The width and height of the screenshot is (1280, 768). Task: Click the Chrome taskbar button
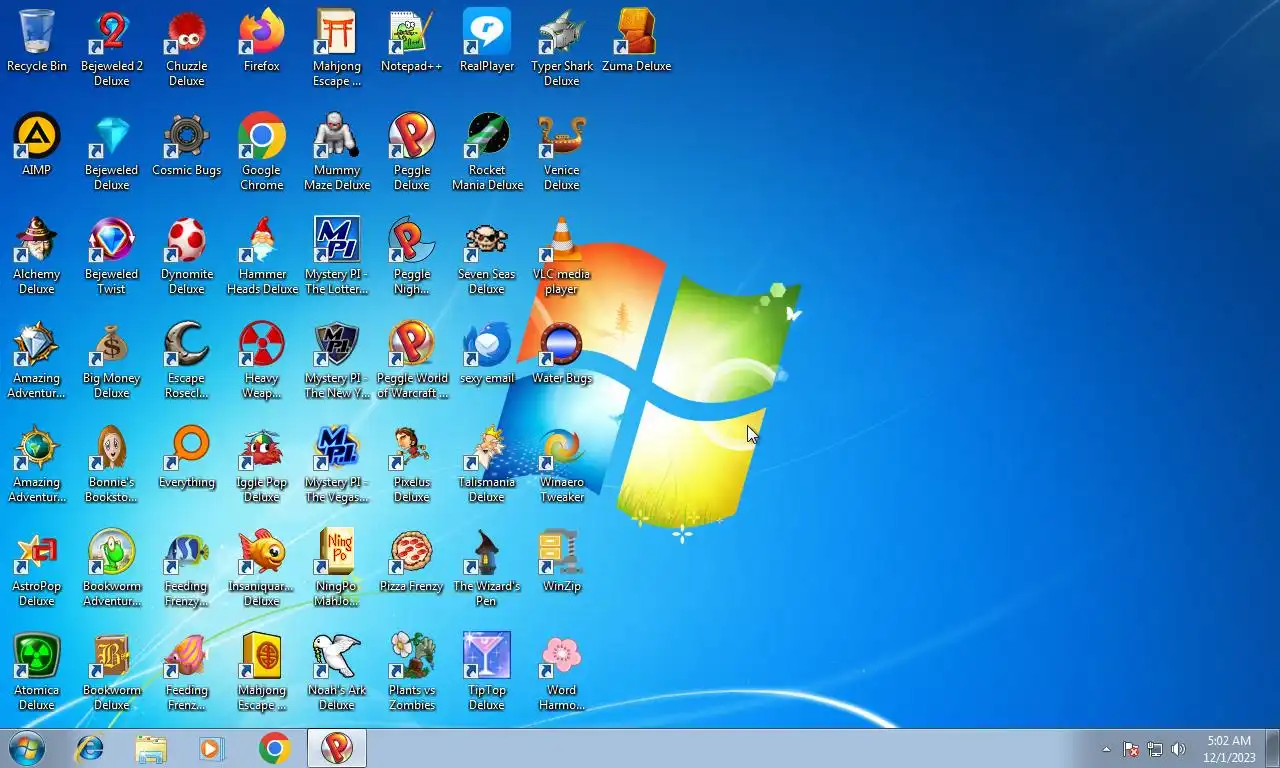tap(274, 748)
